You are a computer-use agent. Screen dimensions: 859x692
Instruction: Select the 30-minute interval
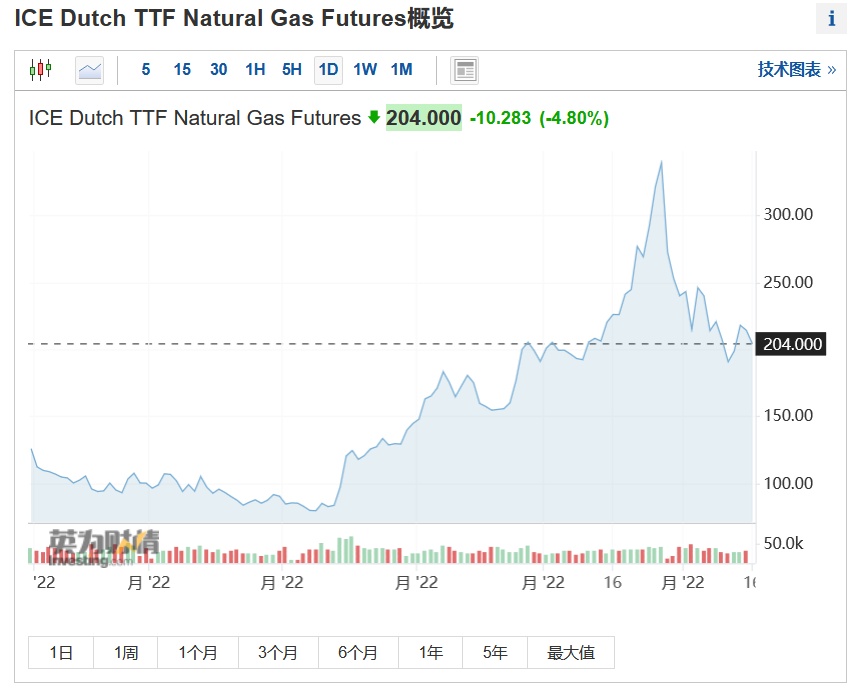point(219,70)
